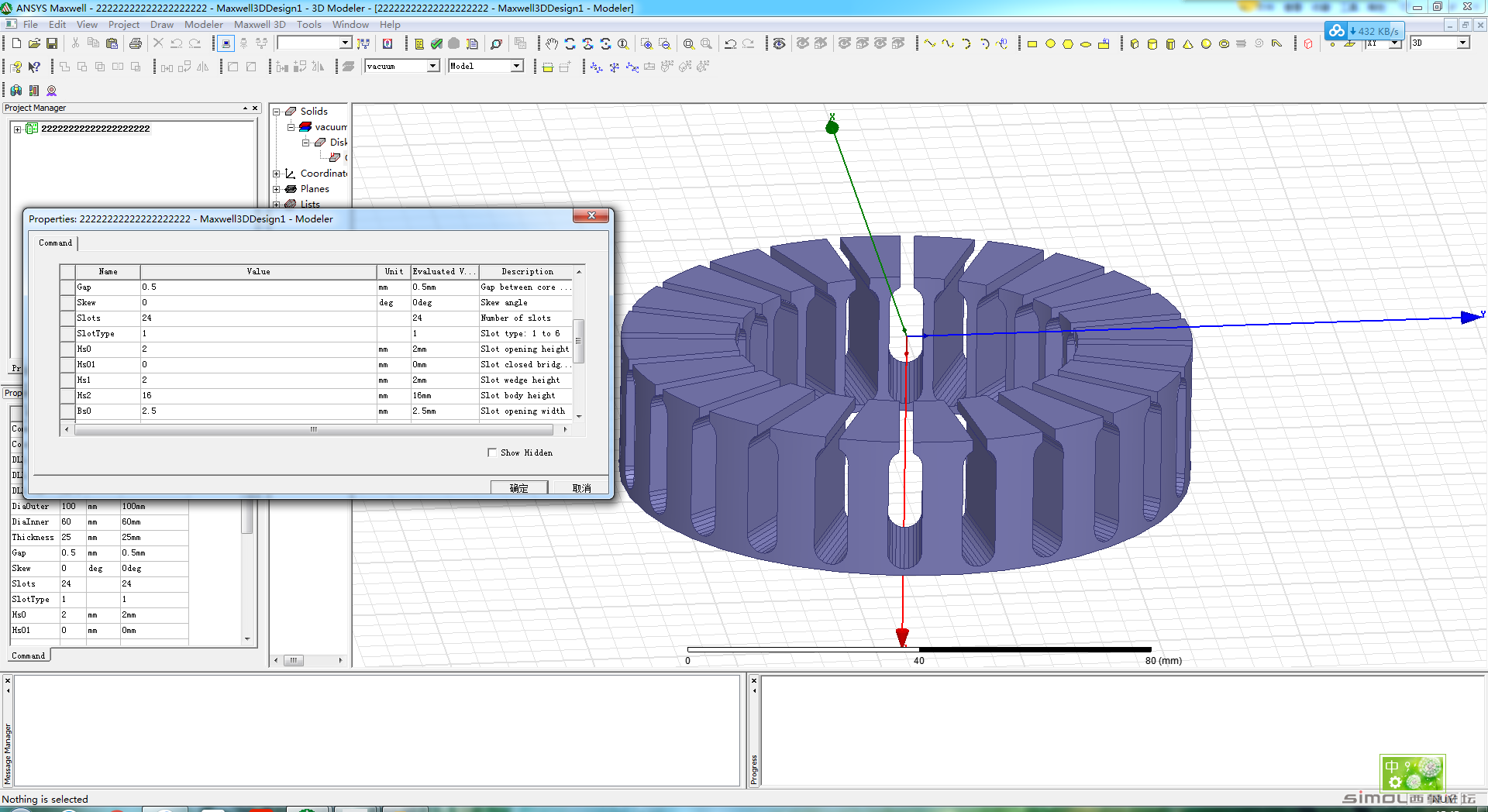This screenshot has height=812, width=1488.
Task: Select the Draw Regular Polygon tool
Action: click(x=1068, y=43)
